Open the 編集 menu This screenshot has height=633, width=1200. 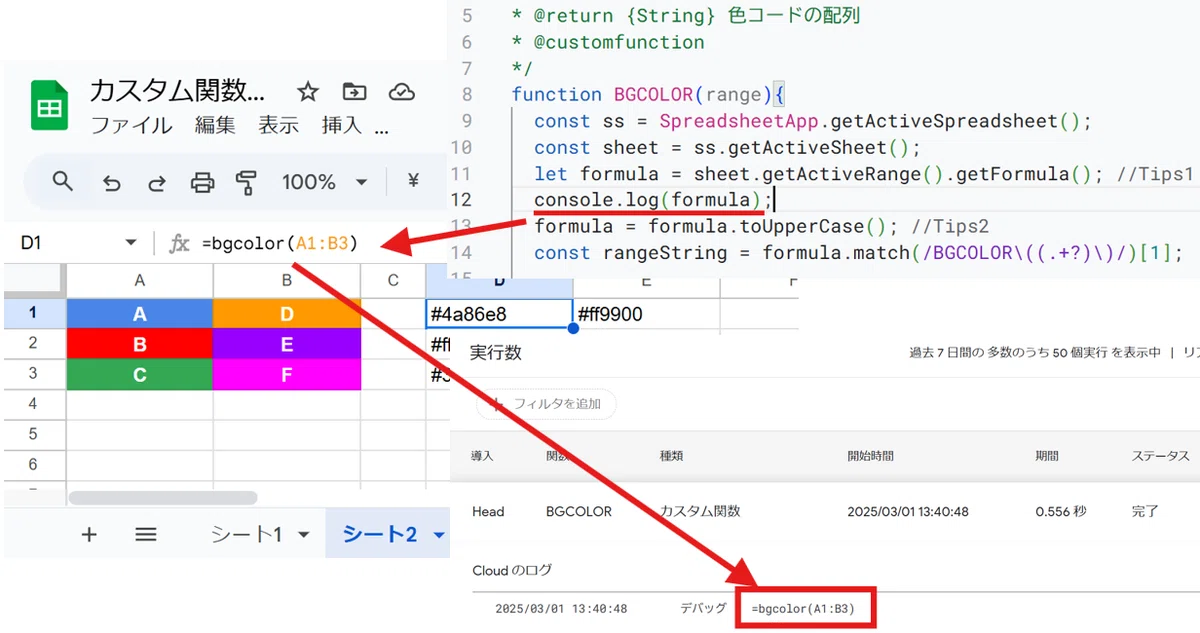pos(215,125)
